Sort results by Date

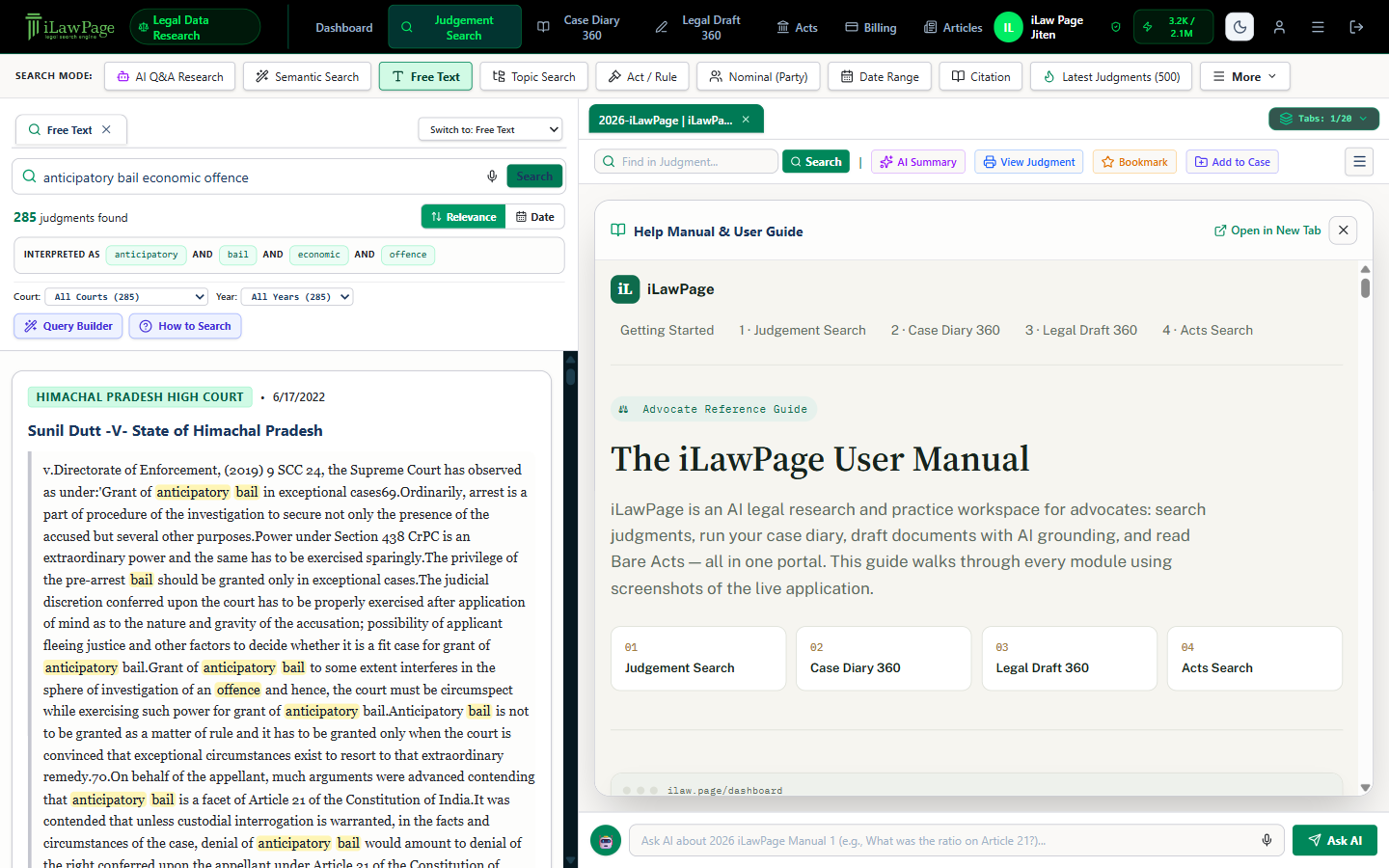535,217
